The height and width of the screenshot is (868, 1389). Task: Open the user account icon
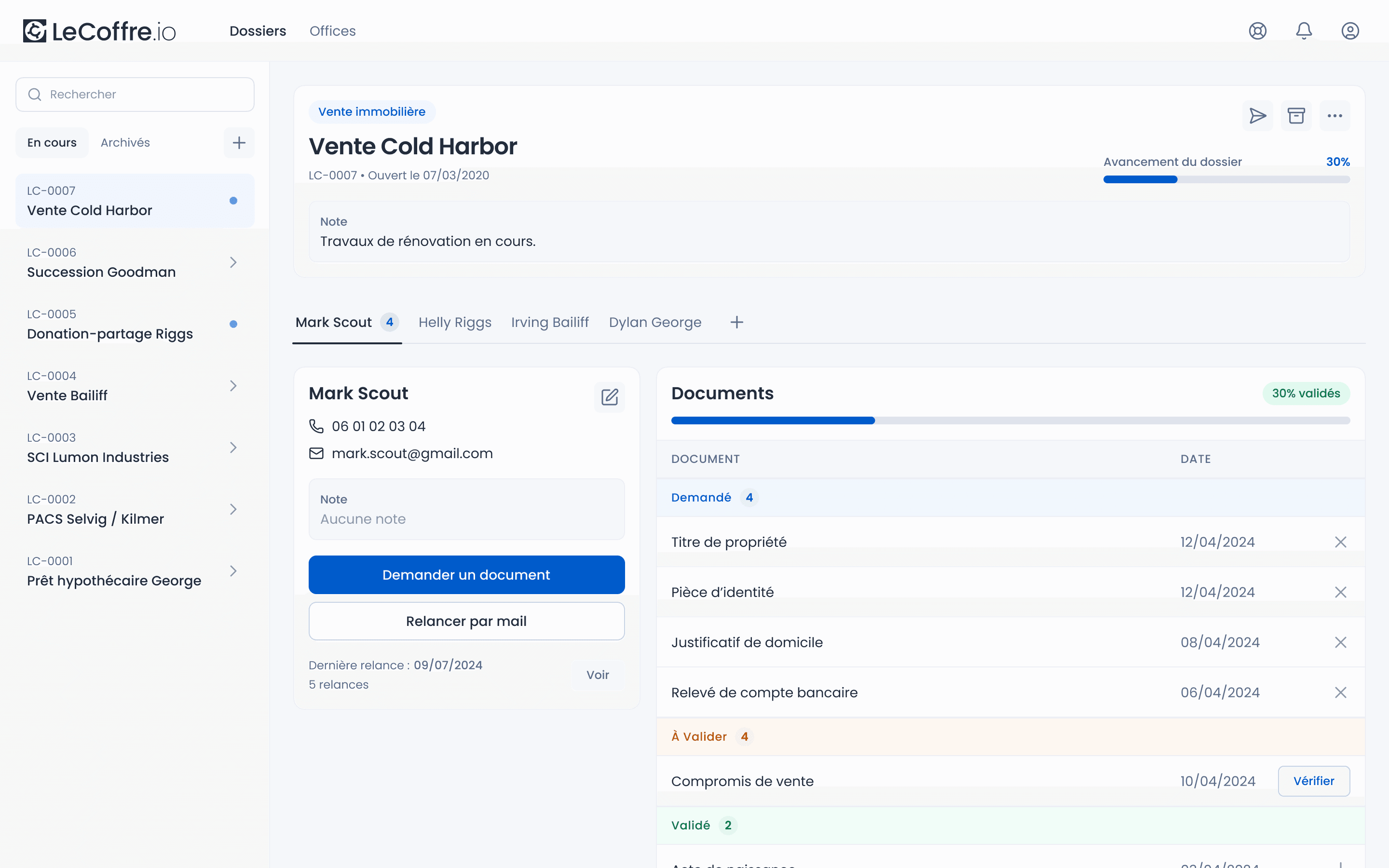(1350, 31)
